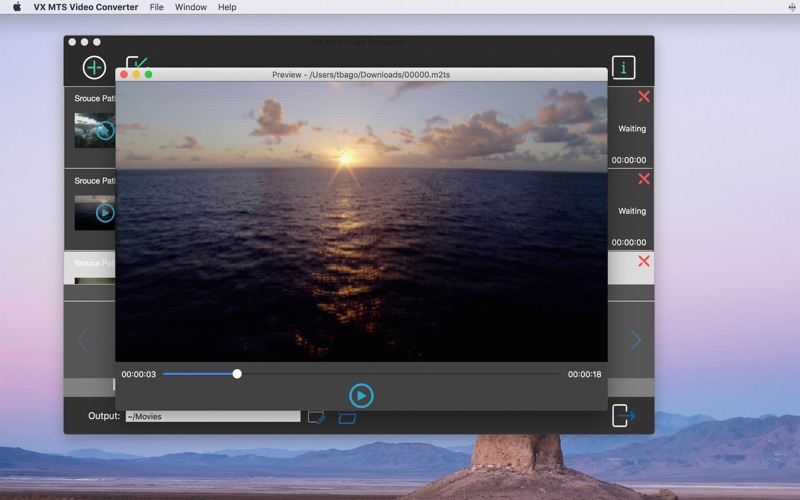Open the Window menu
Image resolution: width=800 pixels, height=500 pixels.
[190, 7]
